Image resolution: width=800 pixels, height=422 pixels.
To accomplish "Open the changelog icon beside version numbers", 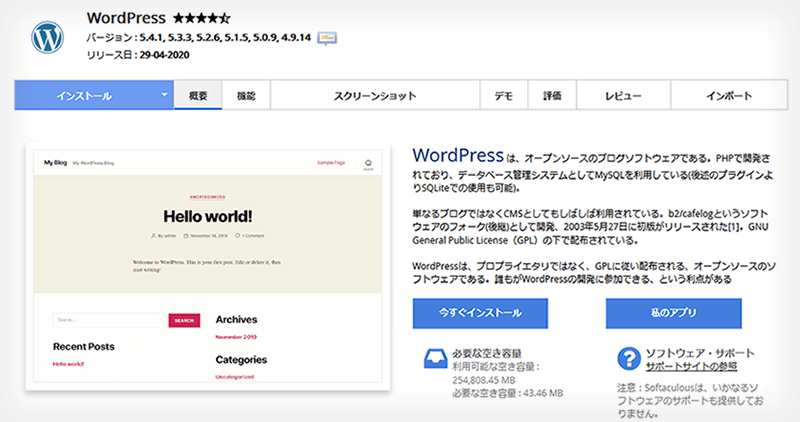I will tap(327, 38).
